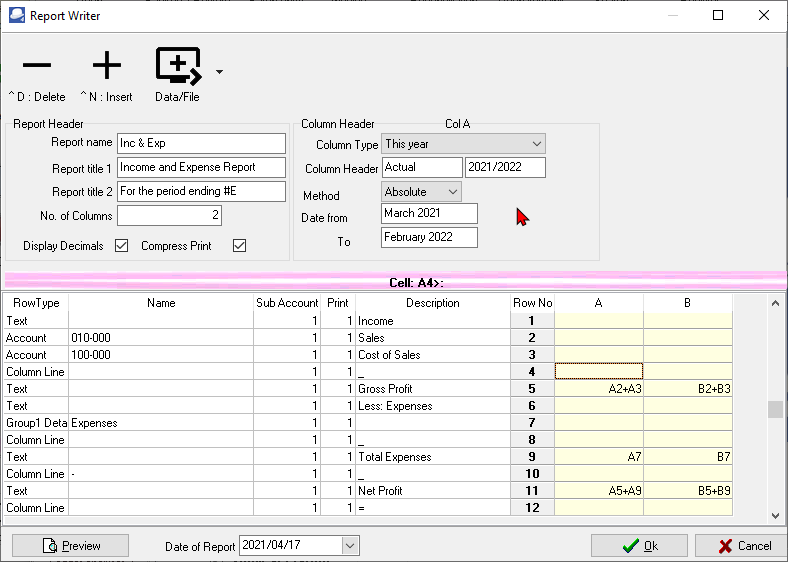Click the Column Header 2021/2022 field
Screen dimensions: 788x562
click(505, 167)
